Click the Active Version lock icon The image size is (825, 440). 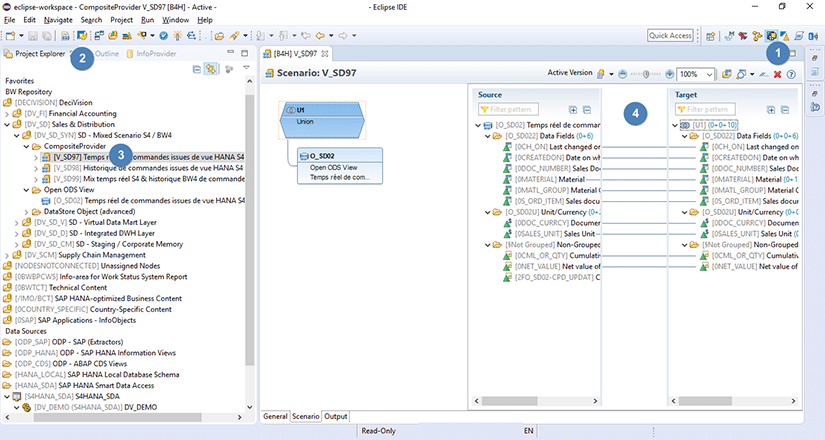(600, 74)
